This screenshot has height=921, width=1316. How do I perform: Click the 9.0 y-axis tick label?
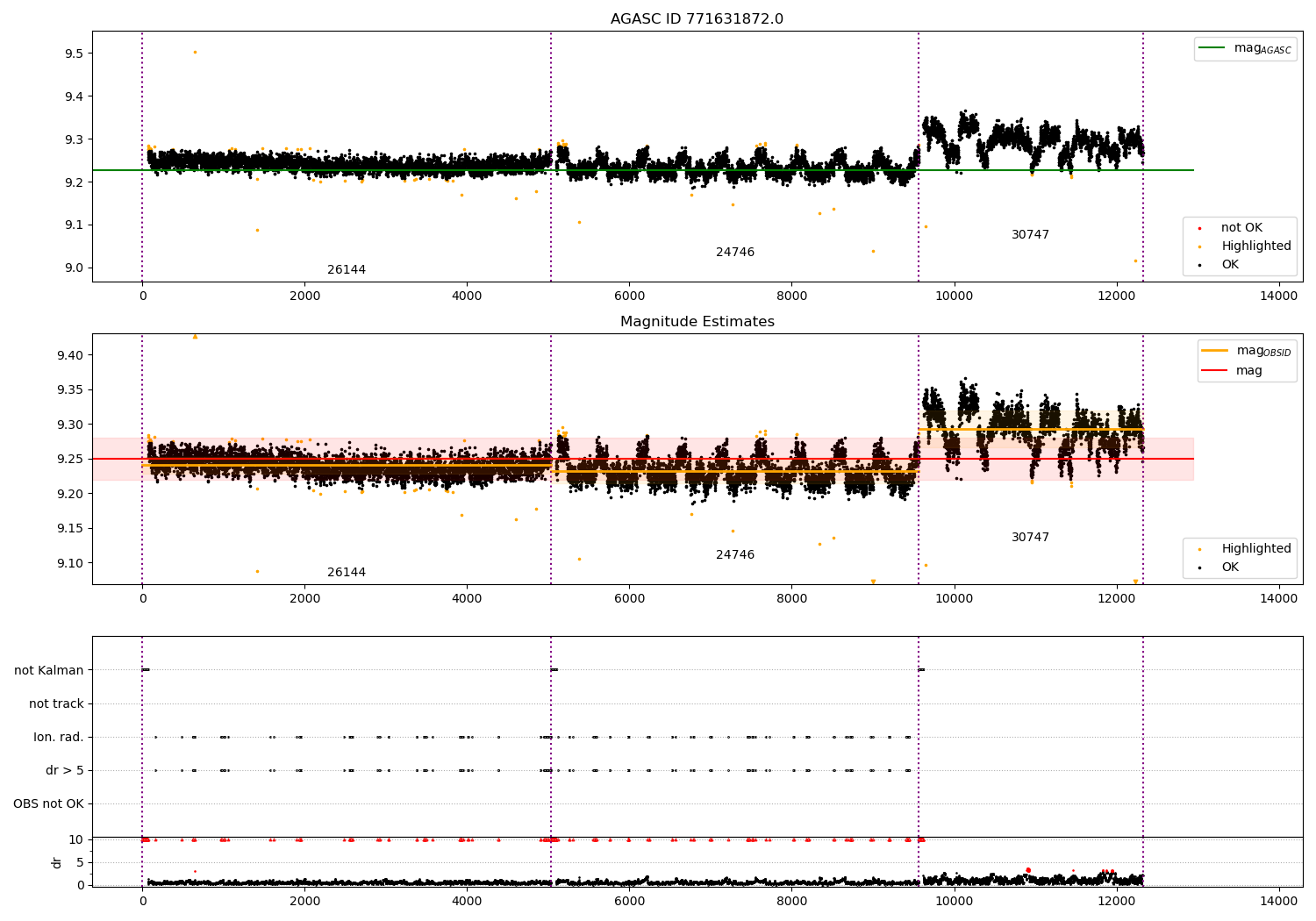[74, 268]
